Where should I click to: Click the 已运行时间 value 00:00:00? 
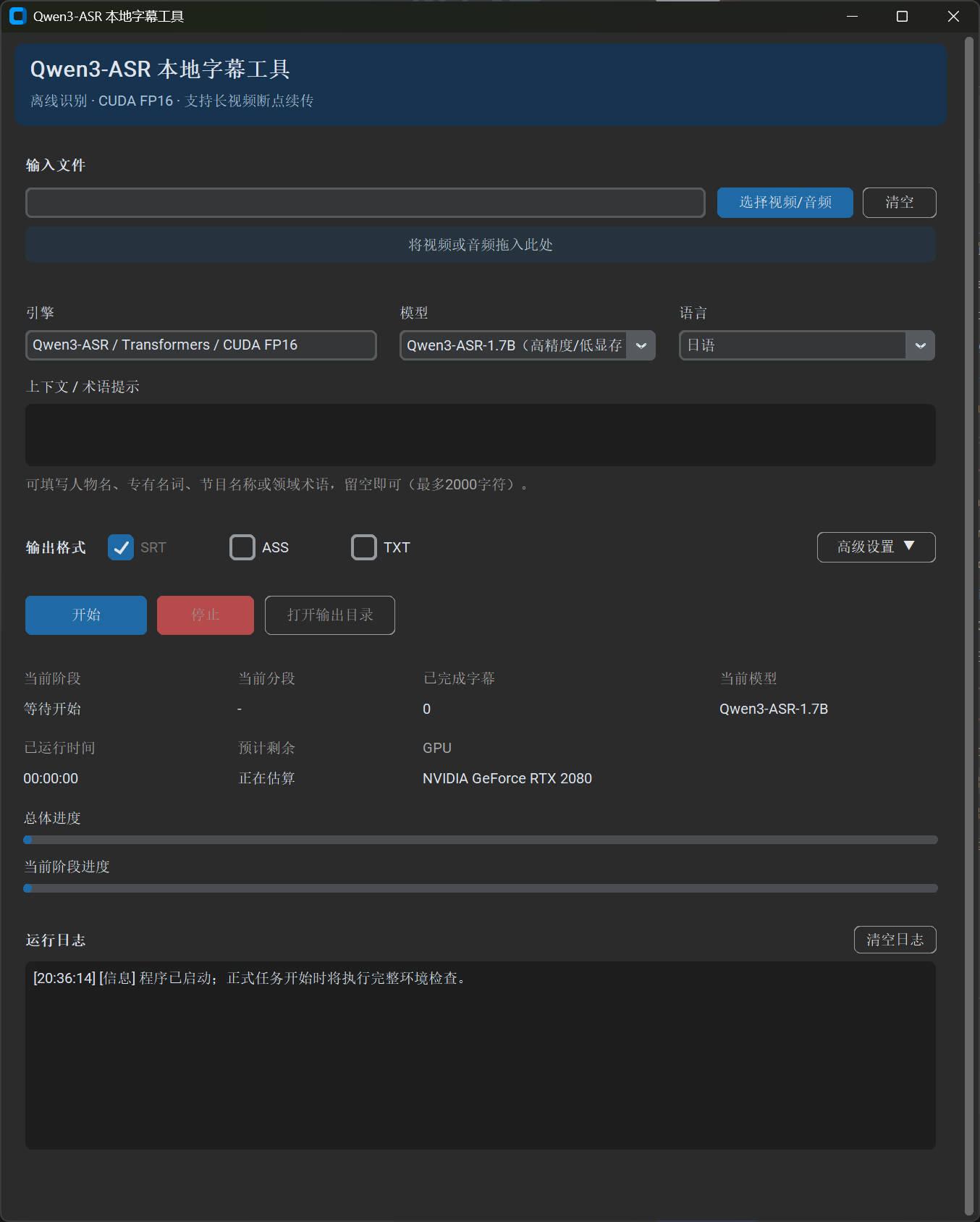51,778
